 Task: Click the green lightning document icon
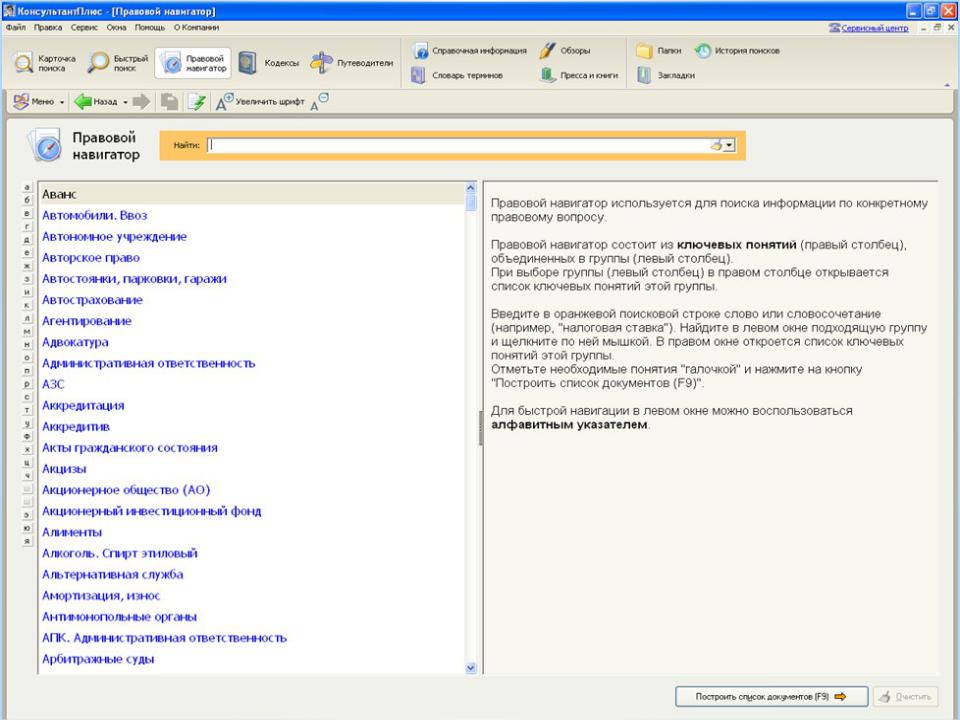(x=197, y=102)
